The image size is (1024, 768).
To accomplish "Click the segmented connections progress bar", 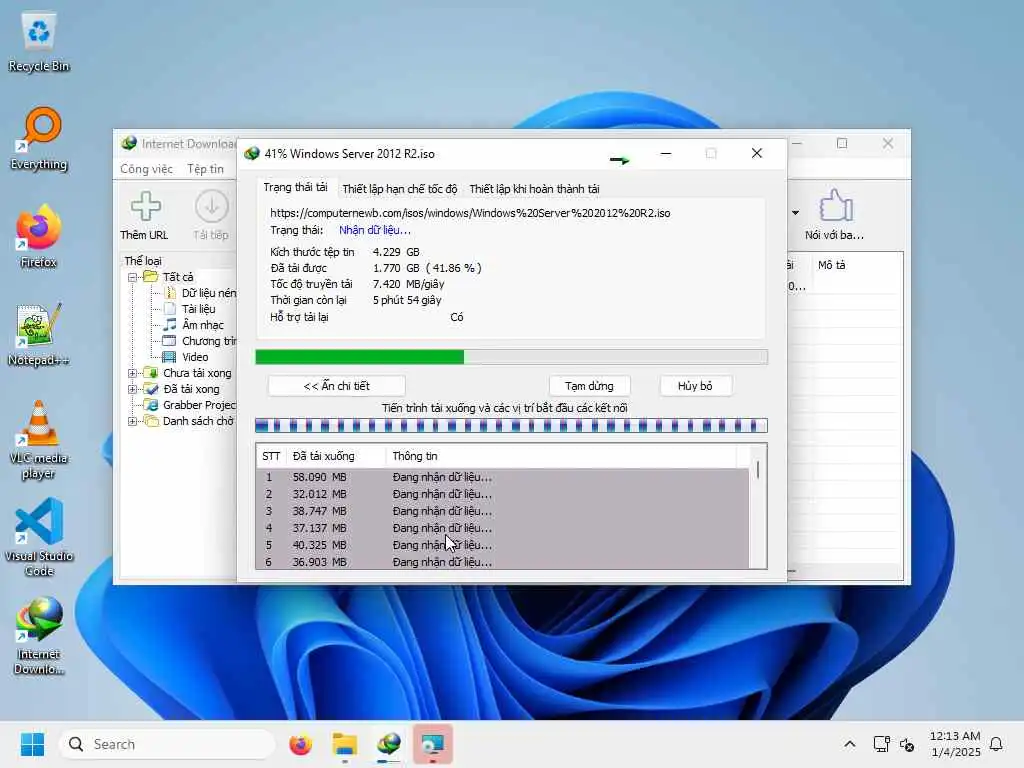I will click(511, 426).
